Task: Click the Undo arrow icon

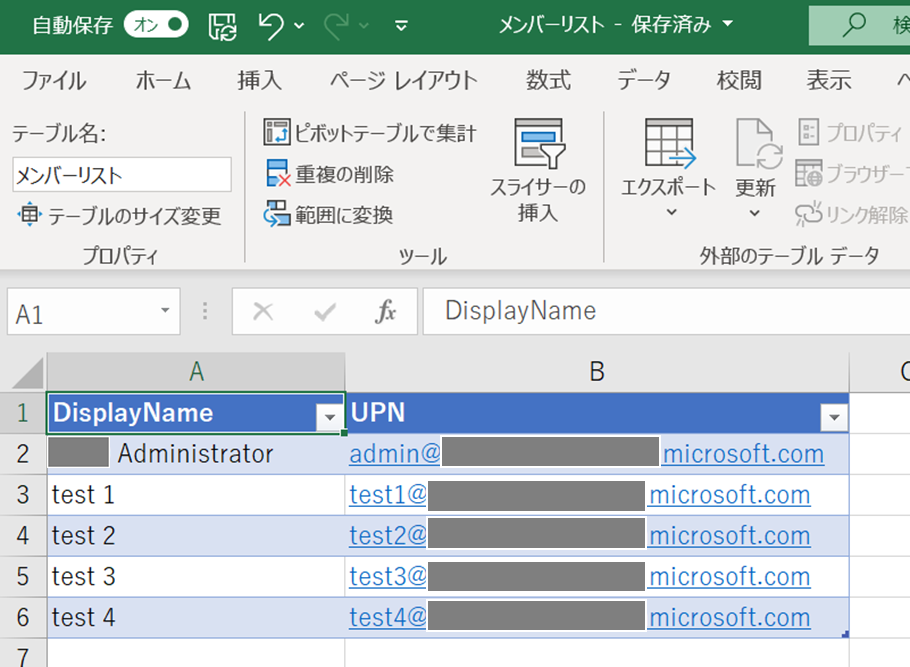Action: pos(271,25)
